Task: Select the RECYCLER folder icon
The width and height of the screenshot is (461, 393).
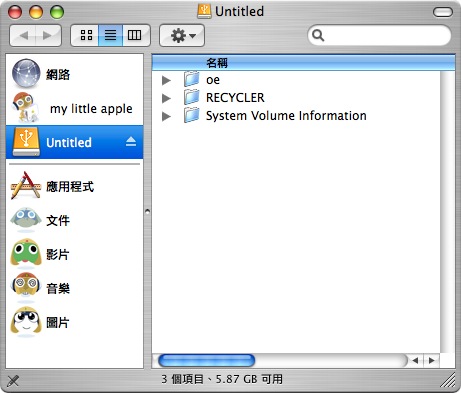Action: (x=192, y=97)
